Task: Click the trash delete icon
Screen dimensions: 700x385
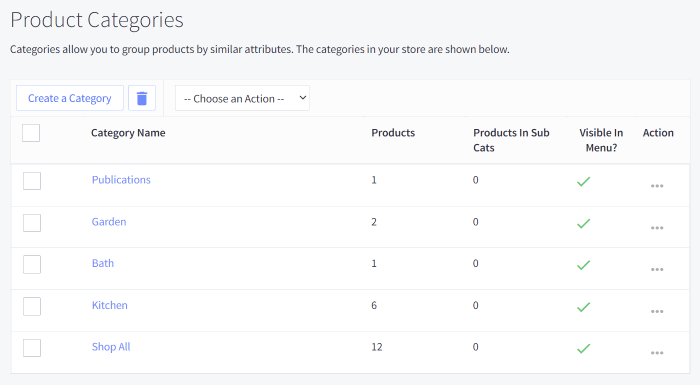Action: tap(142, 98)
